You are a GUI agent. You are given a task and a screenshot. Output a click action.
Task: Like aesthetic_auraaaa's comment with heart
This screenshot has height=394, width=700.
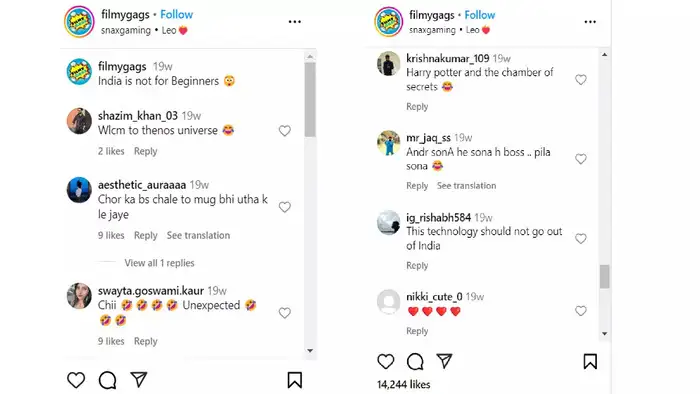click(x=285, y=207)
